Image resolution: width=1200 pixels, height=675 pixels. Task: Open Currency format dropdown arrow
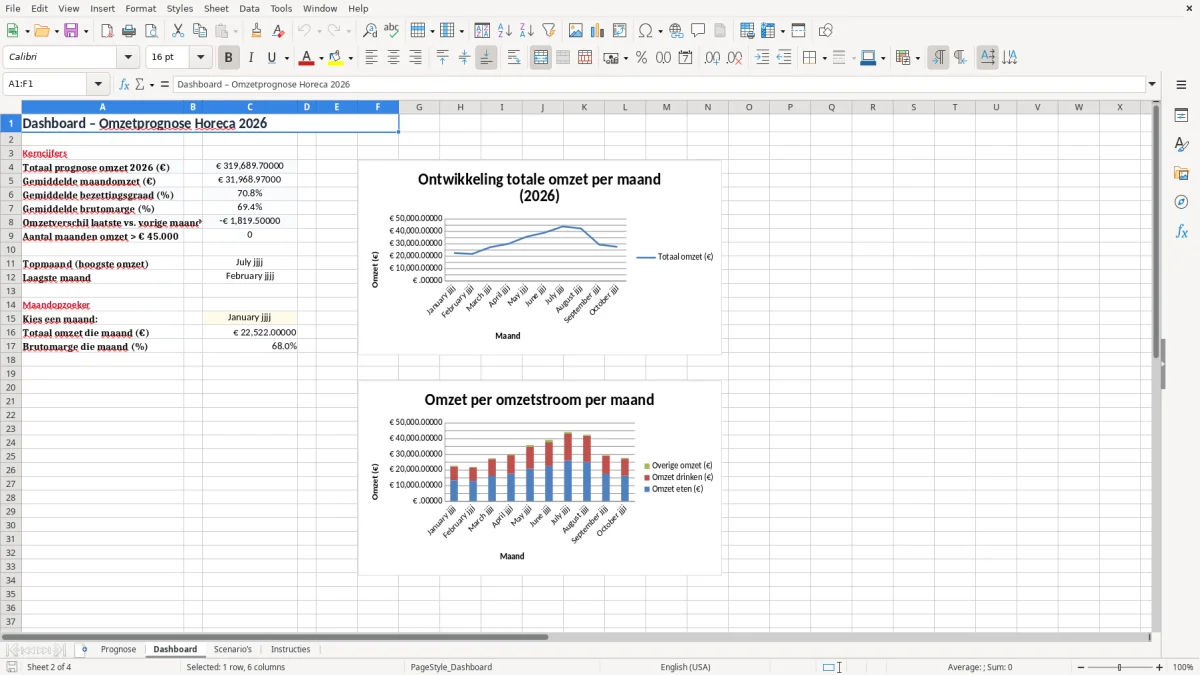pyautogui.click(x=625, y=58)
